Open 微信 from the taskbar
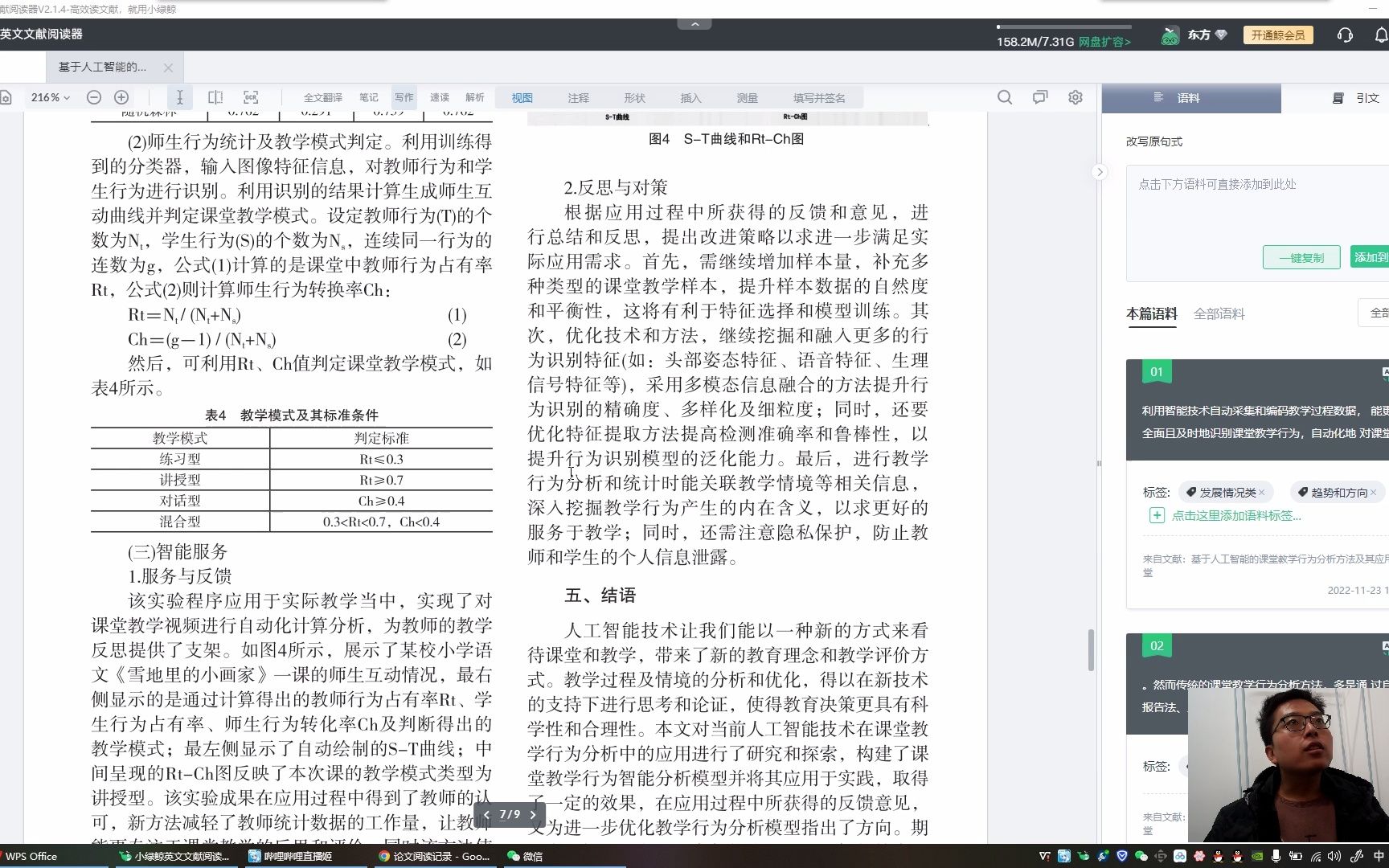The image size is (1389, 868). [x=527, y=857]
